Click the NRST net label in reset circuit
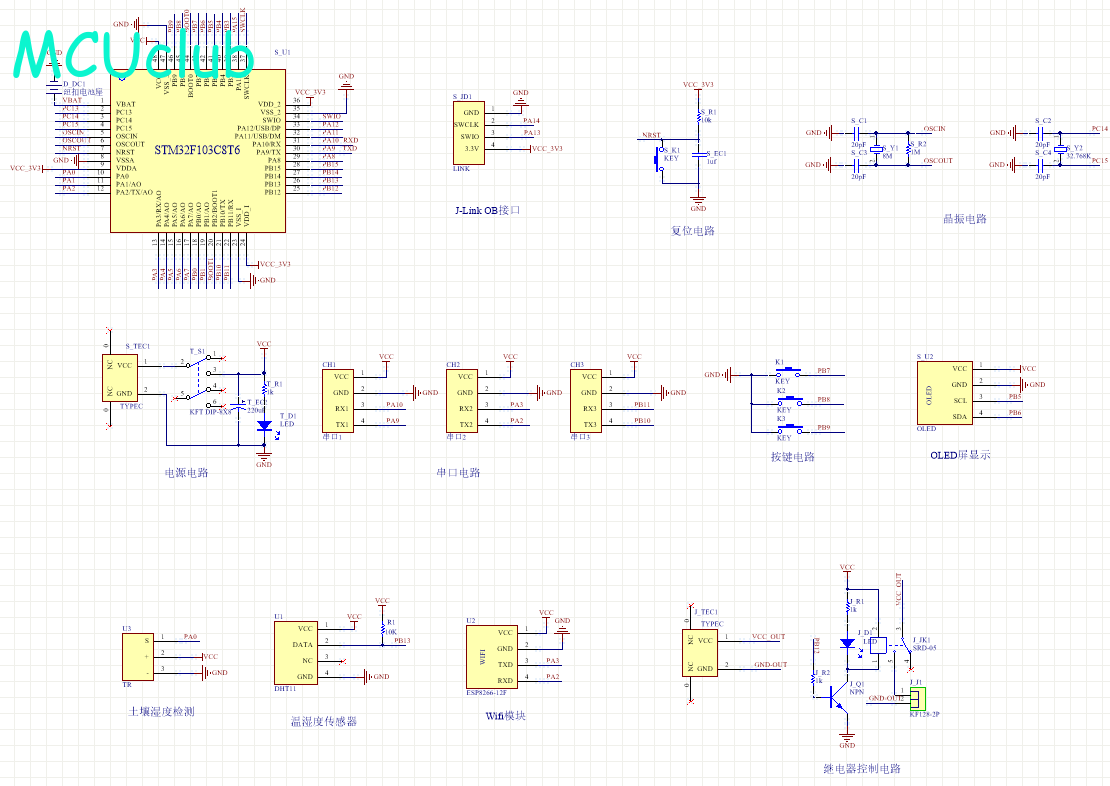The image size is (1110, 786). coord(651,135)
